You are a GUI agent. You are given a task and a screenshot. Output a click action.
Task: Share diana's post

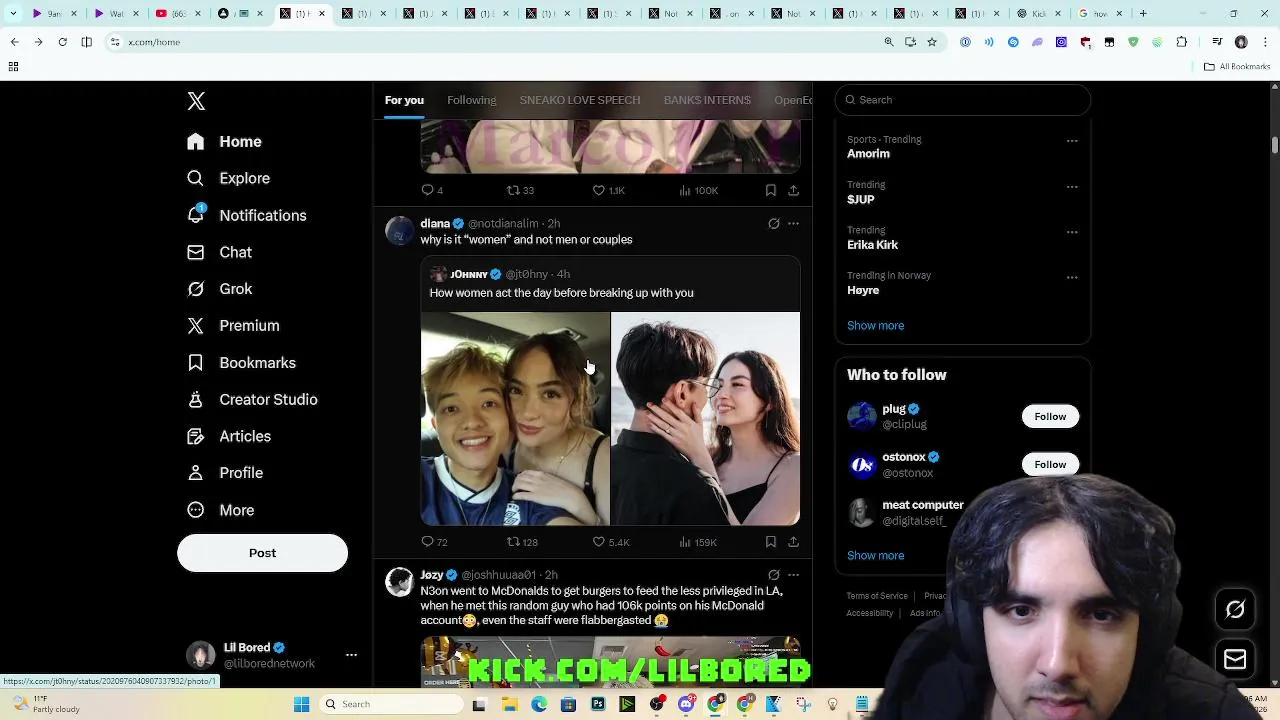tap(793, 542)
